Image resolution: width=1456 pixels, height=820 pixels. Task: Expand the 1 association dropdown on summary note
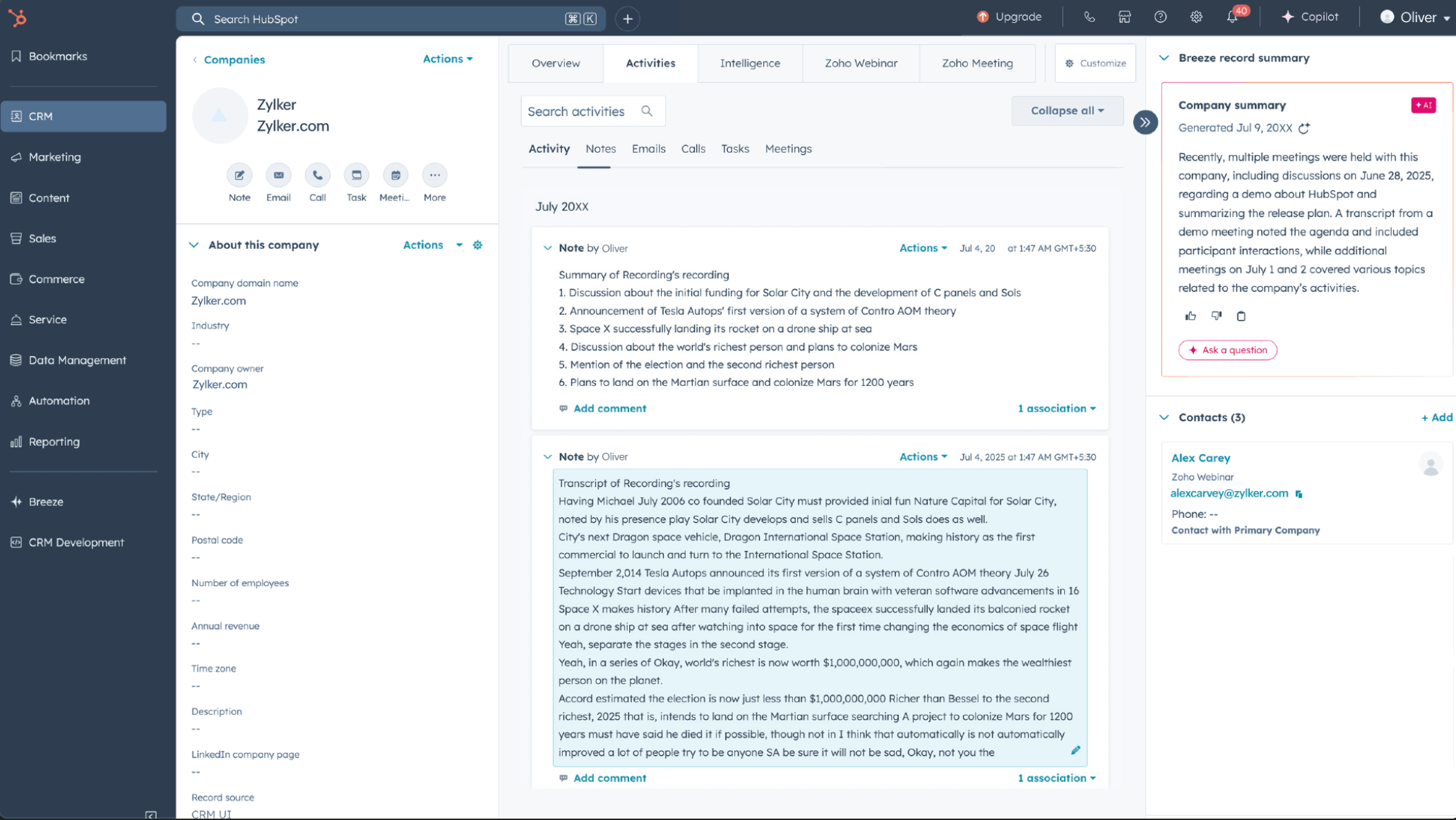(1056, 409)
